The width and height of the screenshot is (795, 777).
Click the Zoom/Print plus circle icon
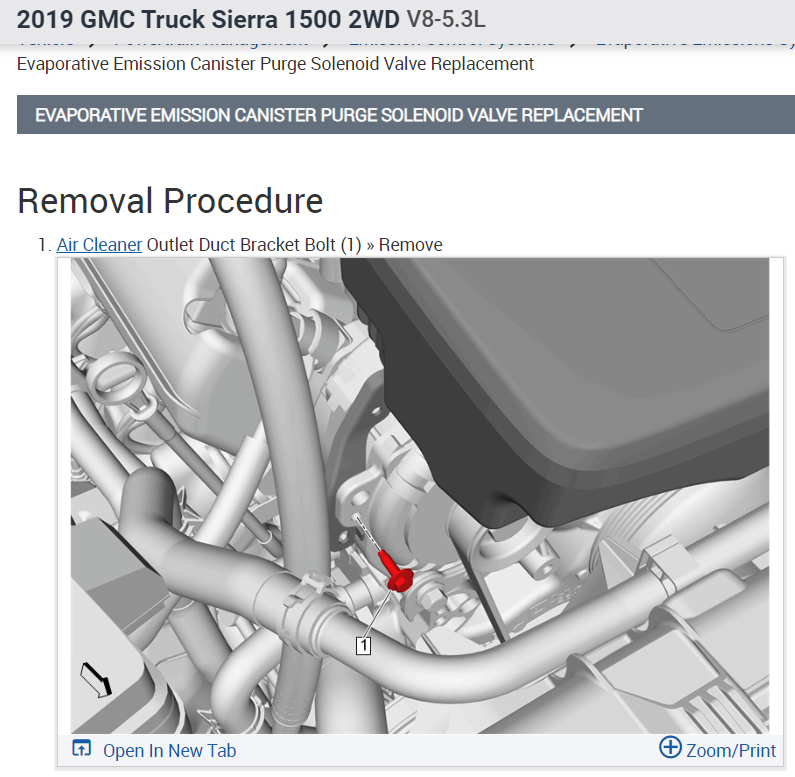(x=670, y=748)
